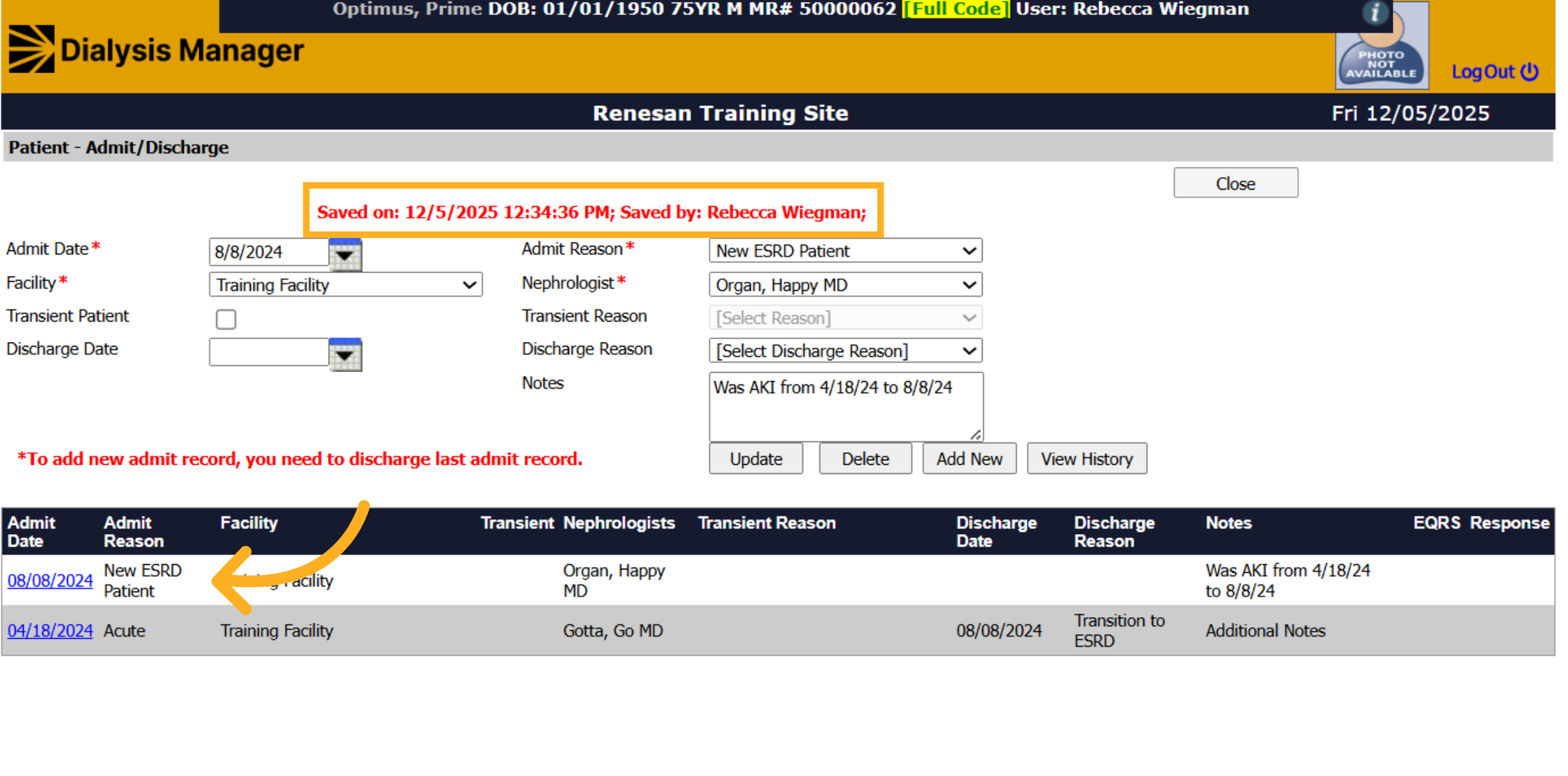Log out of Dialysis Manager

pos(1495,72)
